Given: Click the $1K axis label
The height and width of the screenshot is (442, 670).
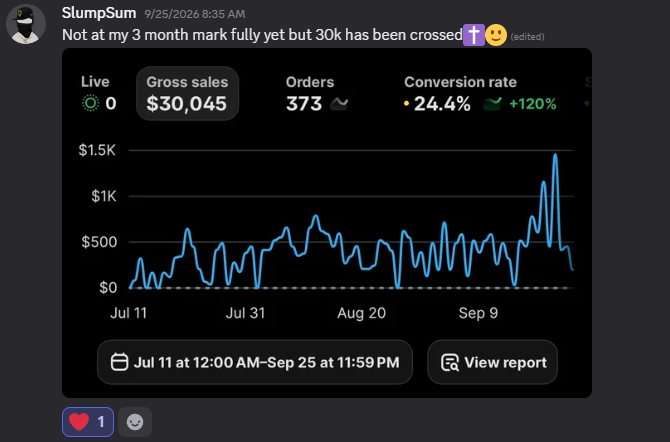Looking at the screenshot, I should [104, 196].
